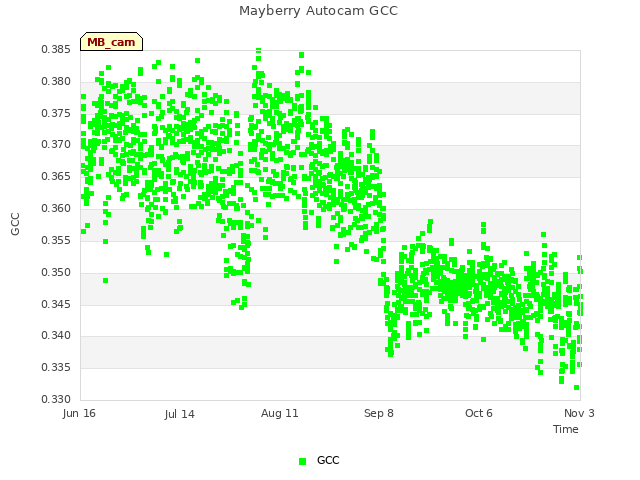The height and width of the screenshot is (480, 640).
Task: Click the green GCC legend swatch
Action: coord(302,461)
